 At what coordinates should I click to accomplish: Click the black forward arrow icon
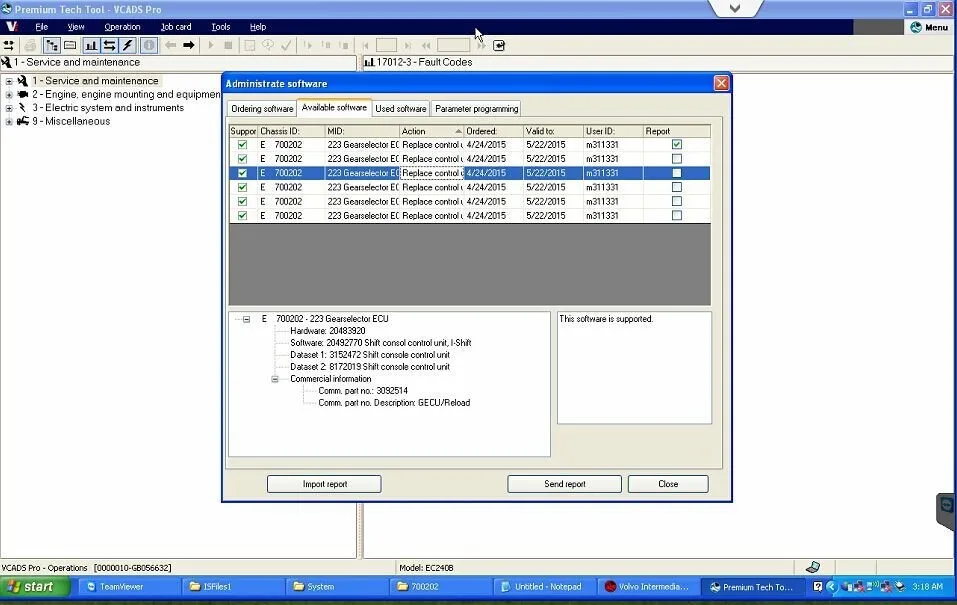(x=189, y=45)
